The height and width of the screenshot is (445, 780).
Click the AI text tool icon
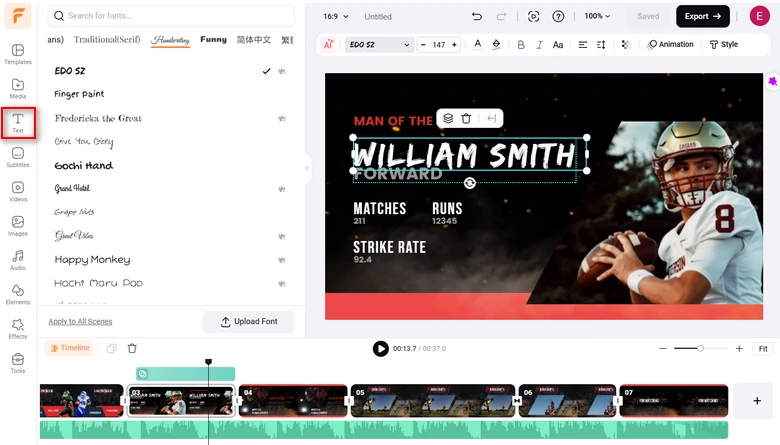coord(328,44)
